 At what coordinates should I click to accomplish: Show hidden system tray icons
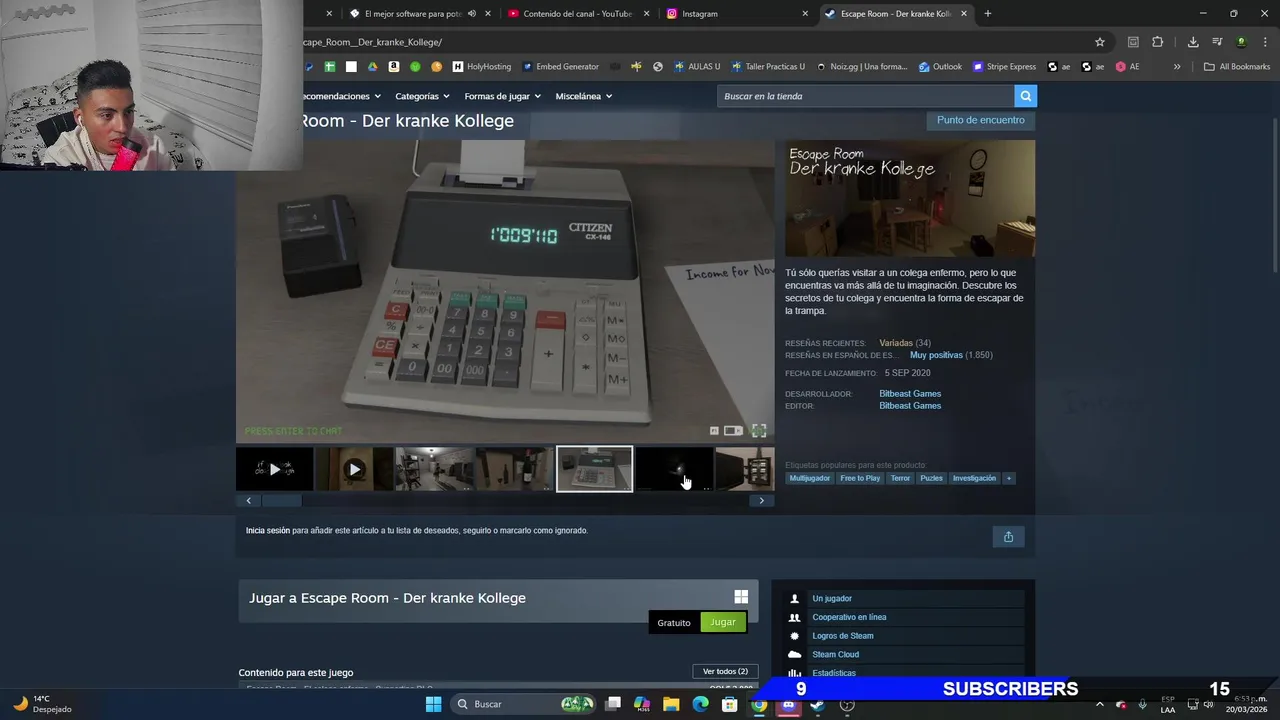click(x=1099, y=704)
